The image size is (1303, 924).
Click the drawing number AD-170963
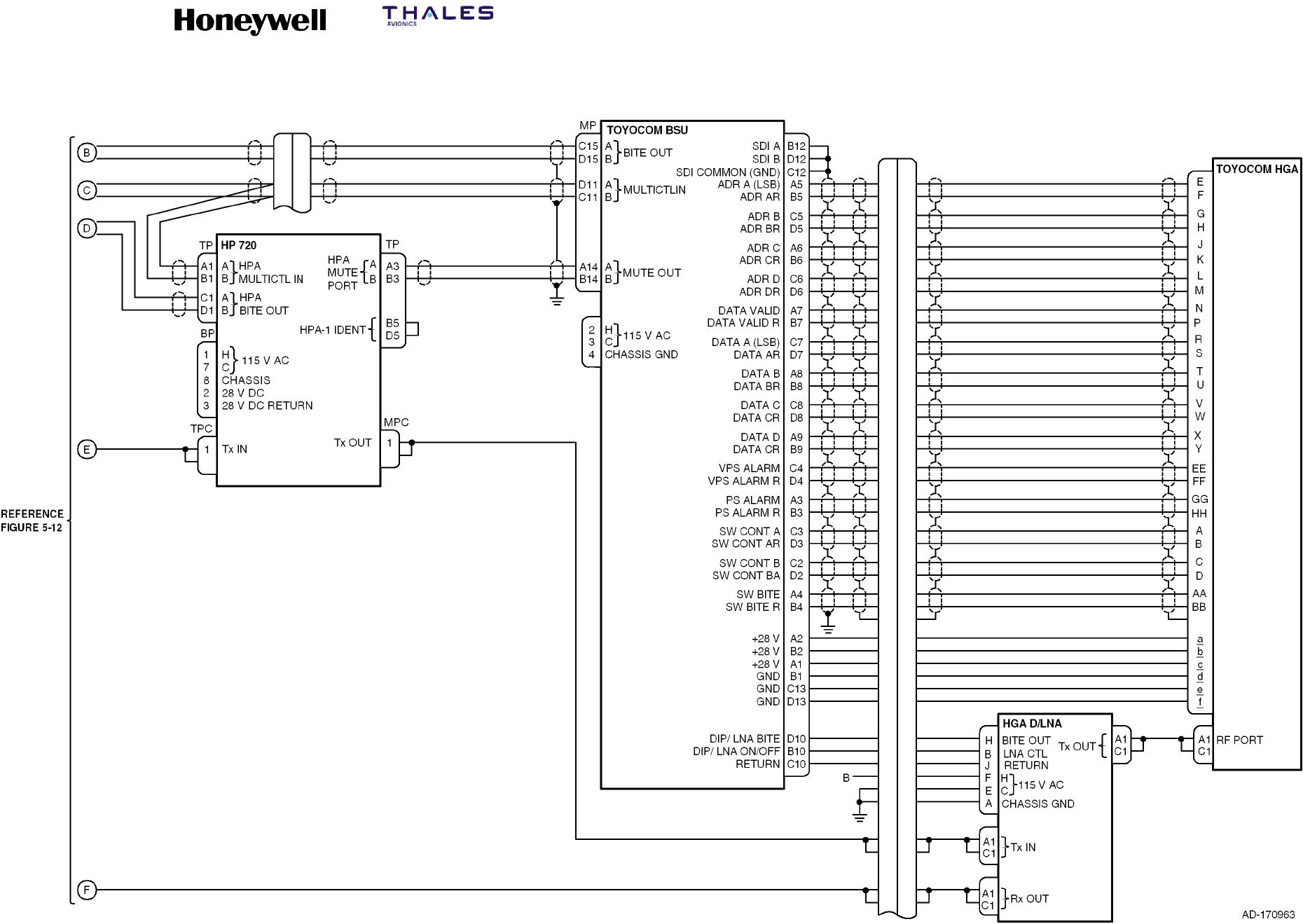coord(1268,914)
